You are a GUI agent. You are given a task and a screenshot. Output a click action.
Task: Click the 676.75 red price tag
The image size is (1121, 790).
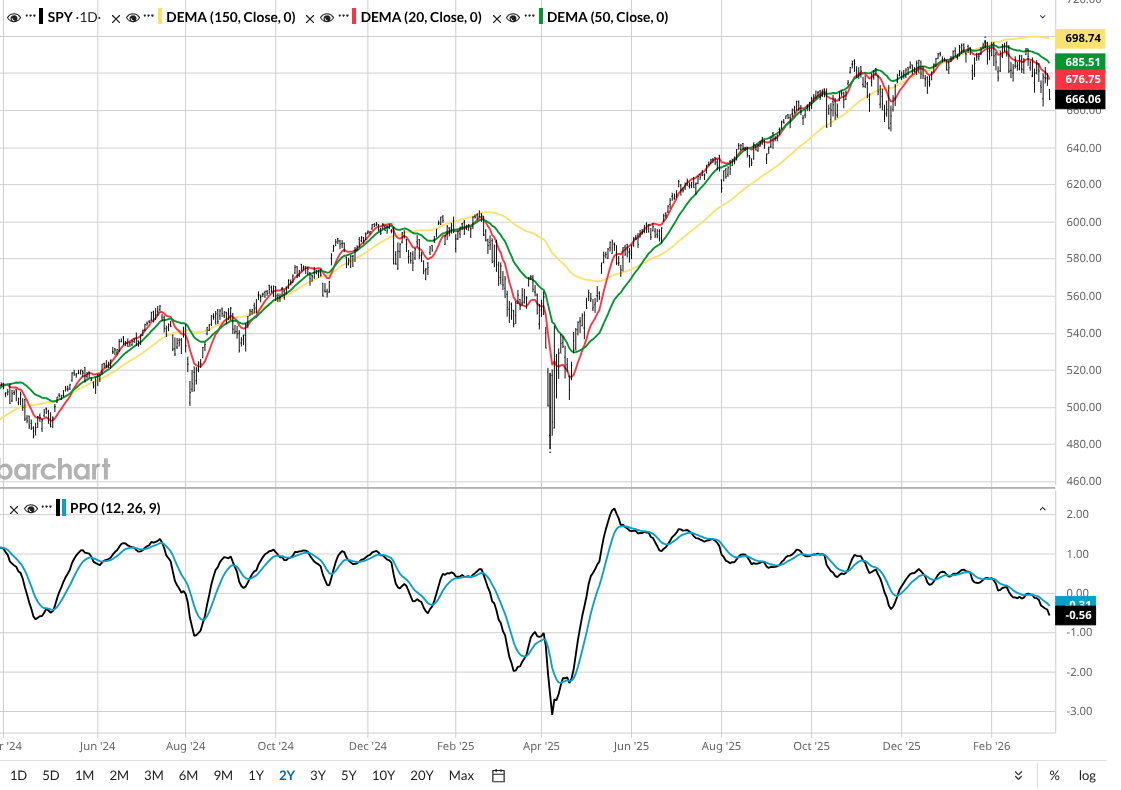tap(1081, 79)
